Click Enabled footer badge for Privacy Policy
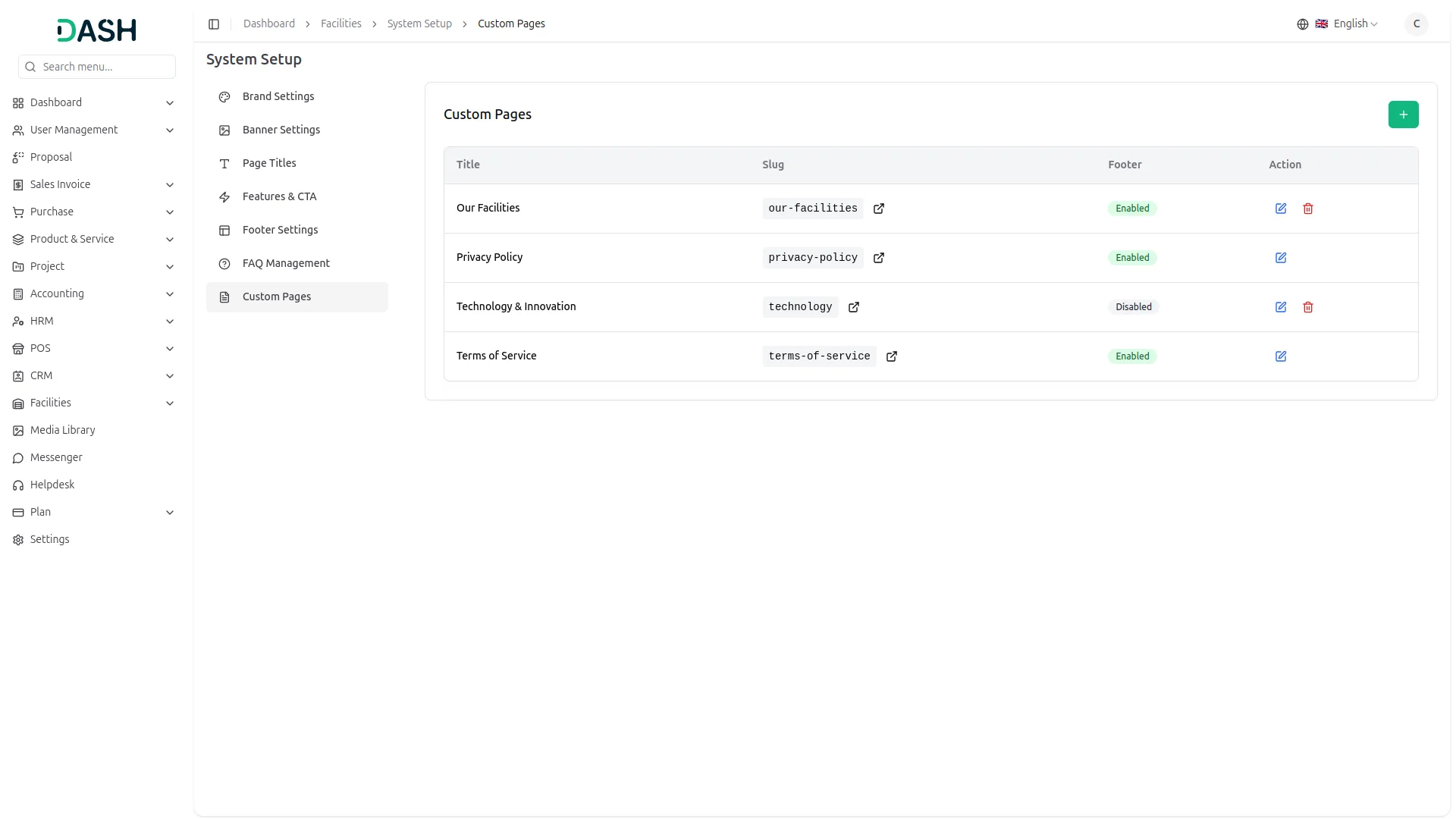1456x819 pixels. (x=1132, y=258)
